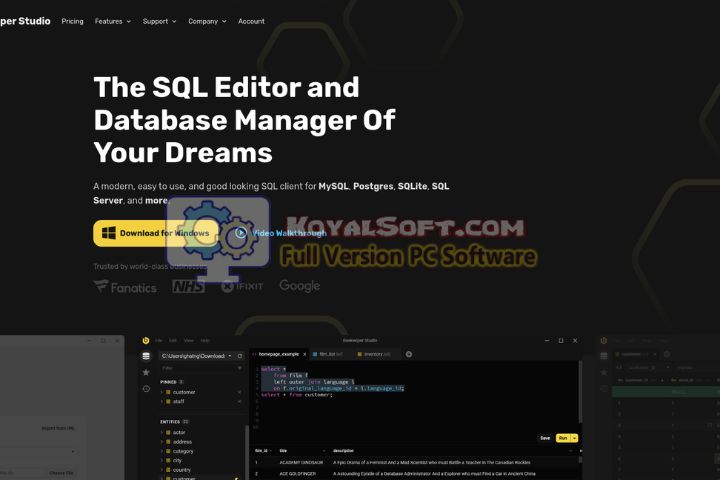Open the Help menu in the app window
Viewport: 720px width, 480px height.
click(205, 340)
